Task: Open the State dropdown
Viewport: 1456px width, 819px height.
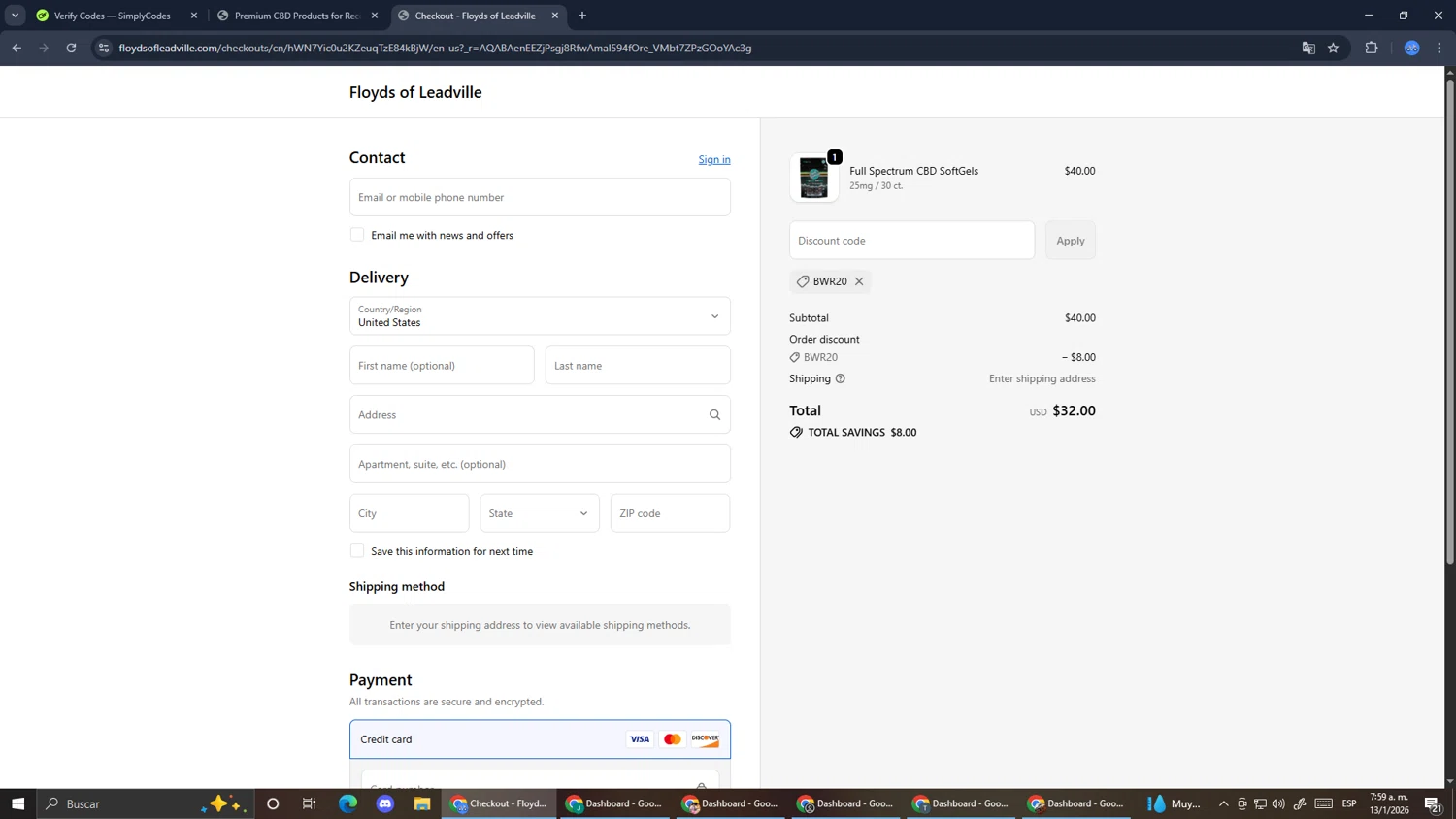Action: (x=540, y=513)
